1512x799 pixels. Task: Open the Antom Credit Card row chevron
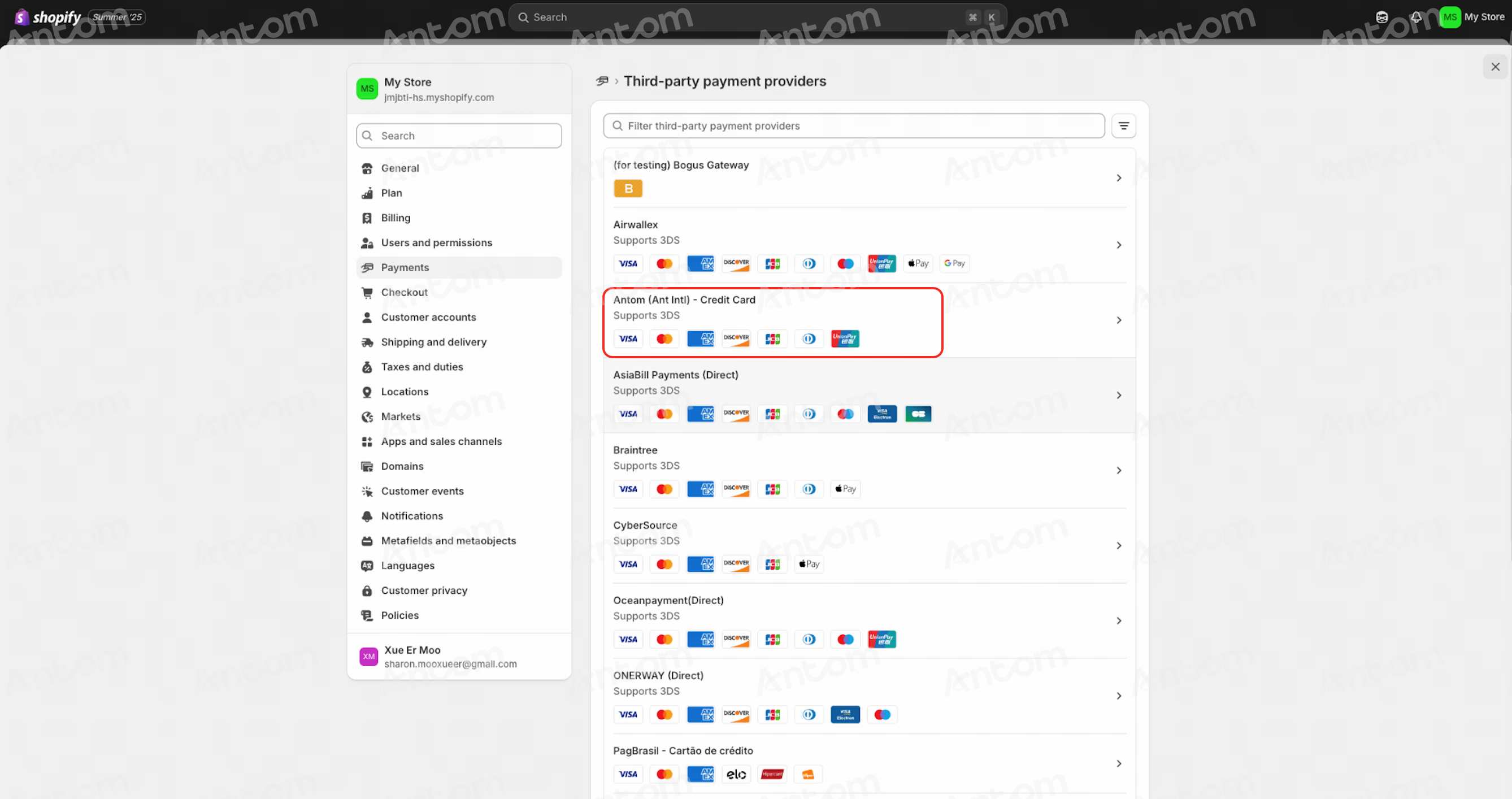click(x=1119, y=320)
